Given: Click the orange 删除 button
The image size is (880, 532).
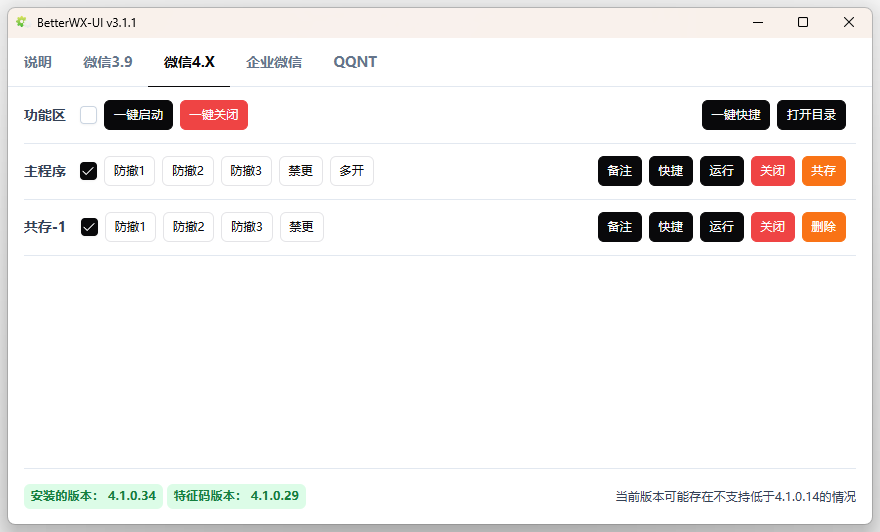Looking at the screenshot, I should click(x=824, y=227).
